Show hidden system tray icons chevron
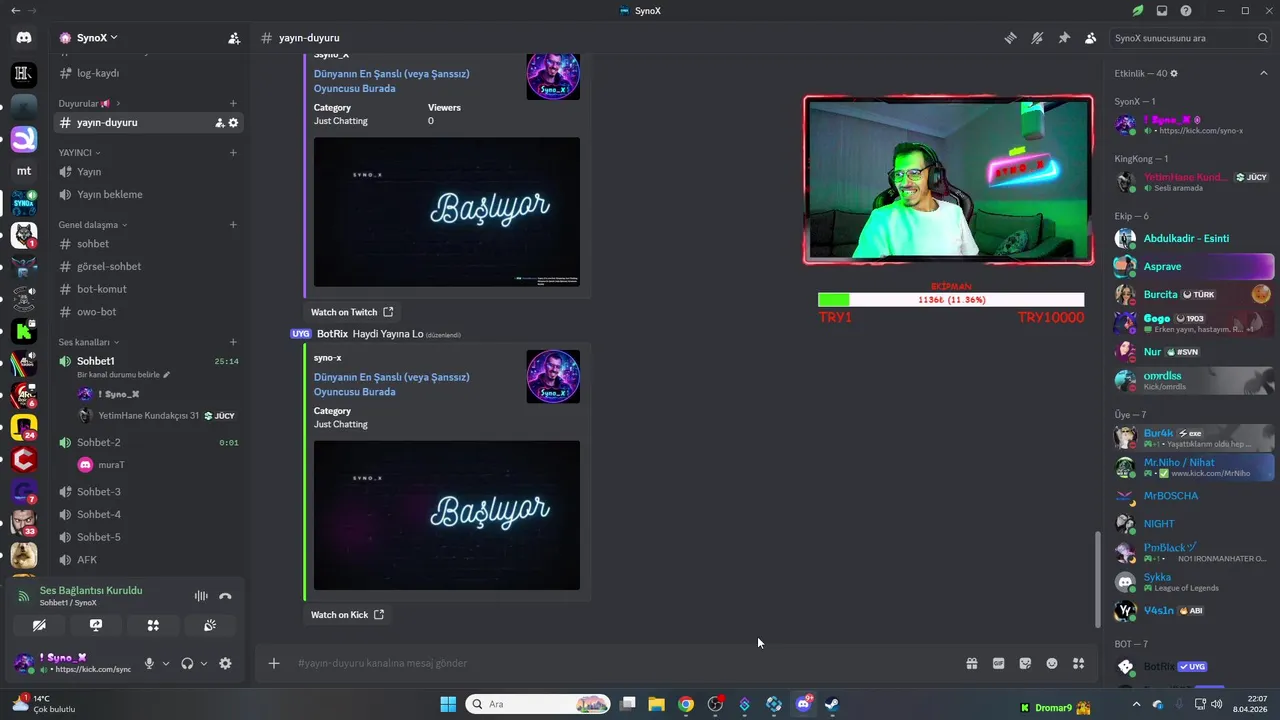 point(1136,704)
